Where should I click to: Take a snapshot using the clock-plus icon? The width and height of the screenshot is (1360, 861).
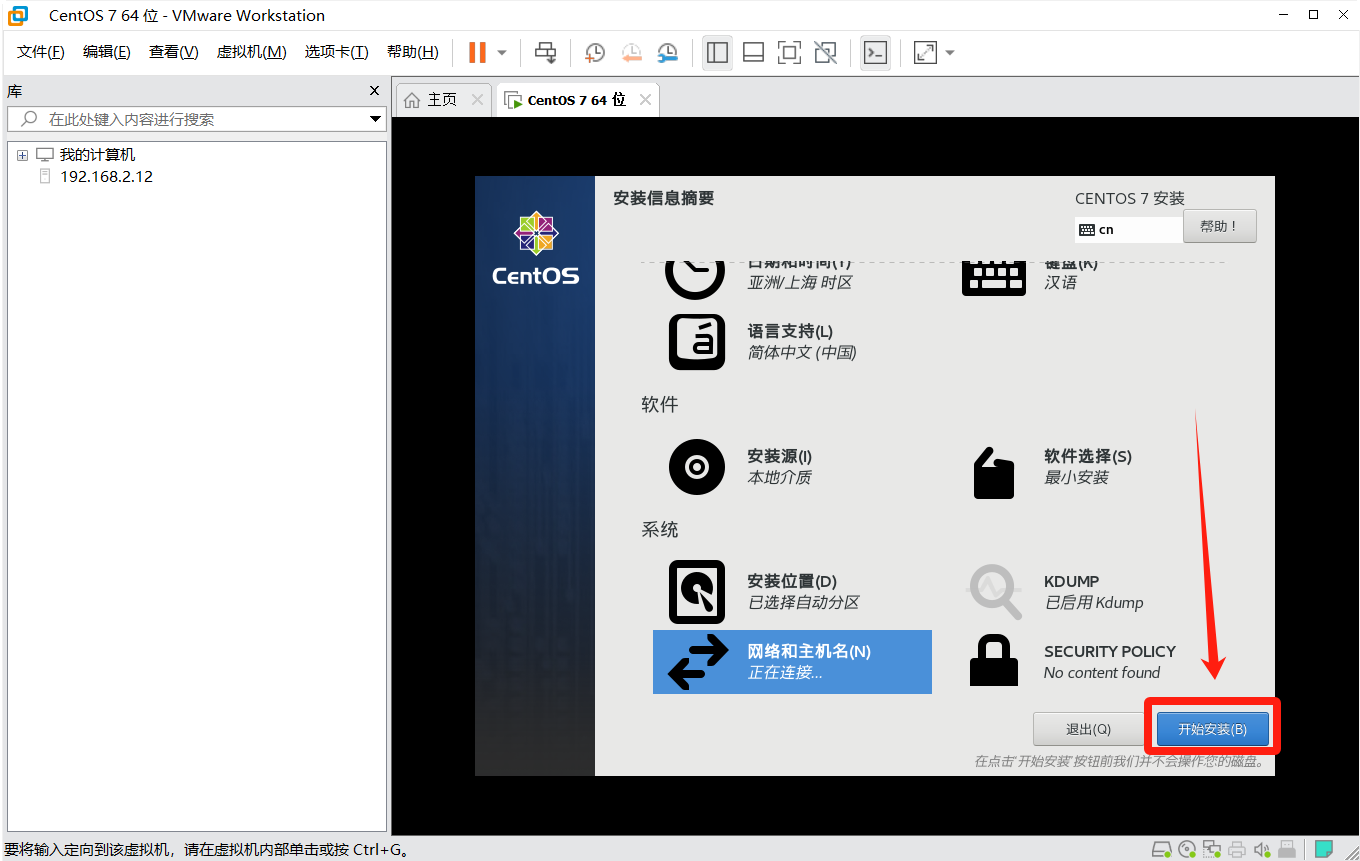[595, 52]
